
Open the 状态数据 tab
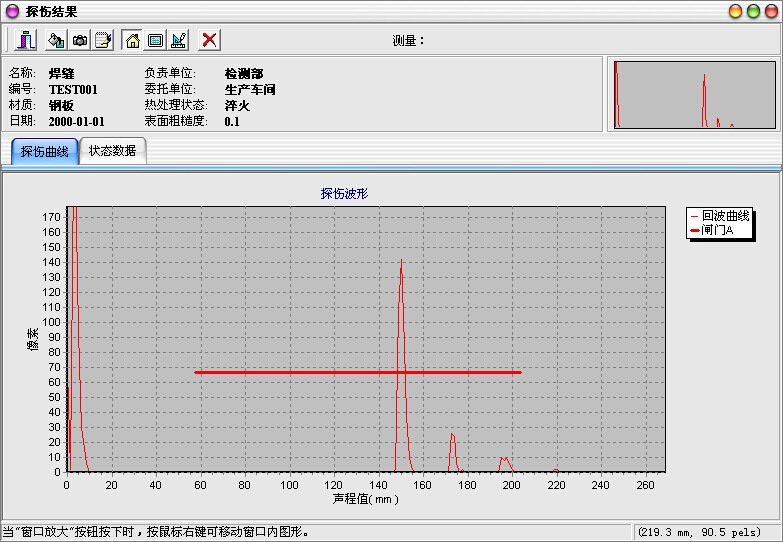(x=112, y=151)
